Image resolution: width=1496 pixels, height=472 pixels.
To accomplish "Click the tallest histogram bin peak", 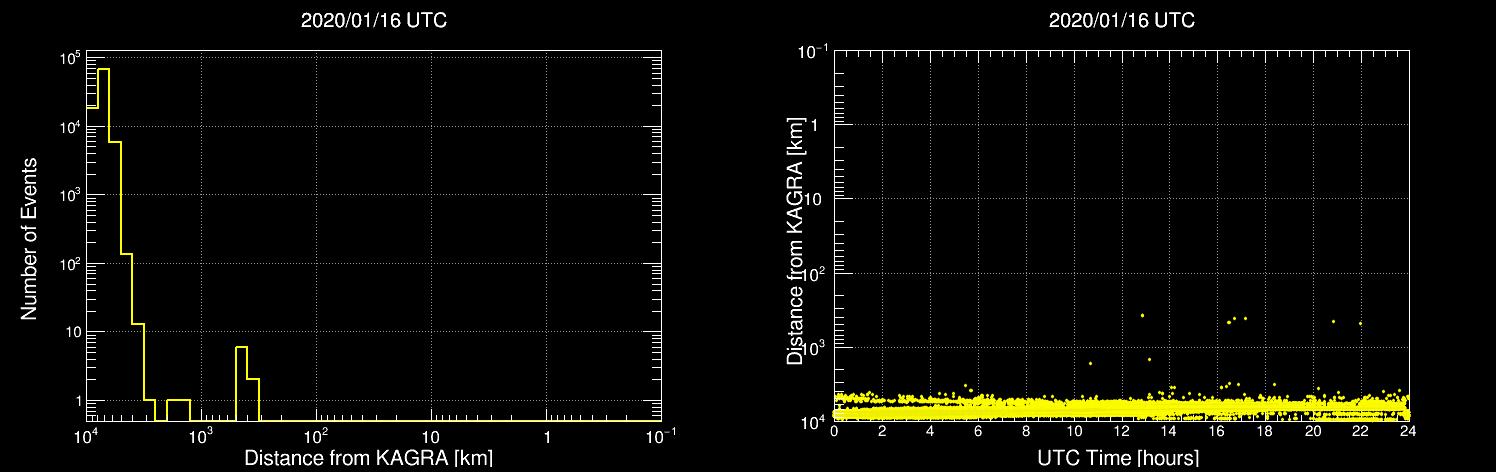I will click(103, 69).
